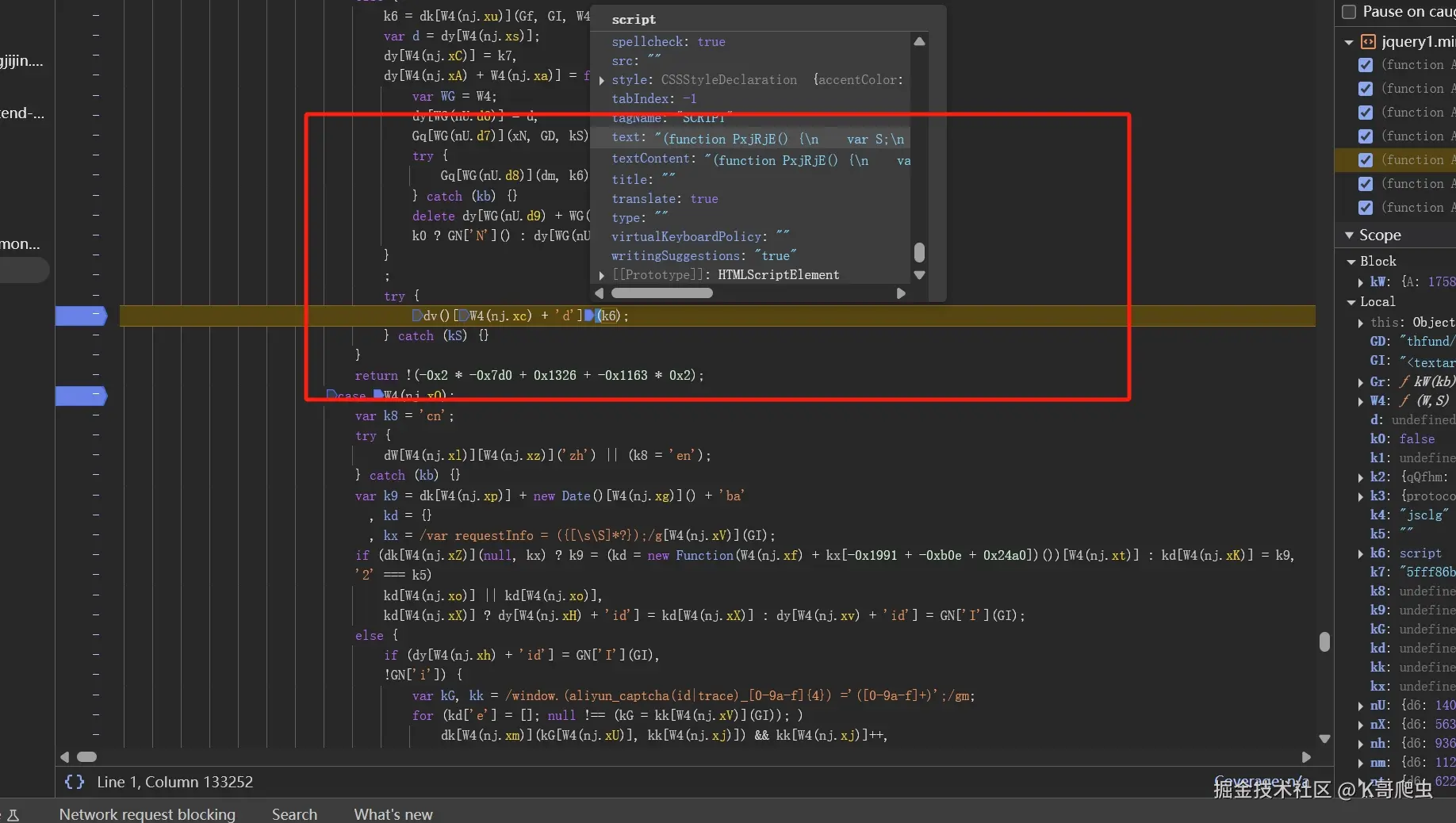Uncheck the last breakpoint checkbox under jquery1.min
The width and height of the screenshot is (1456, 823).
[1366, 208]
